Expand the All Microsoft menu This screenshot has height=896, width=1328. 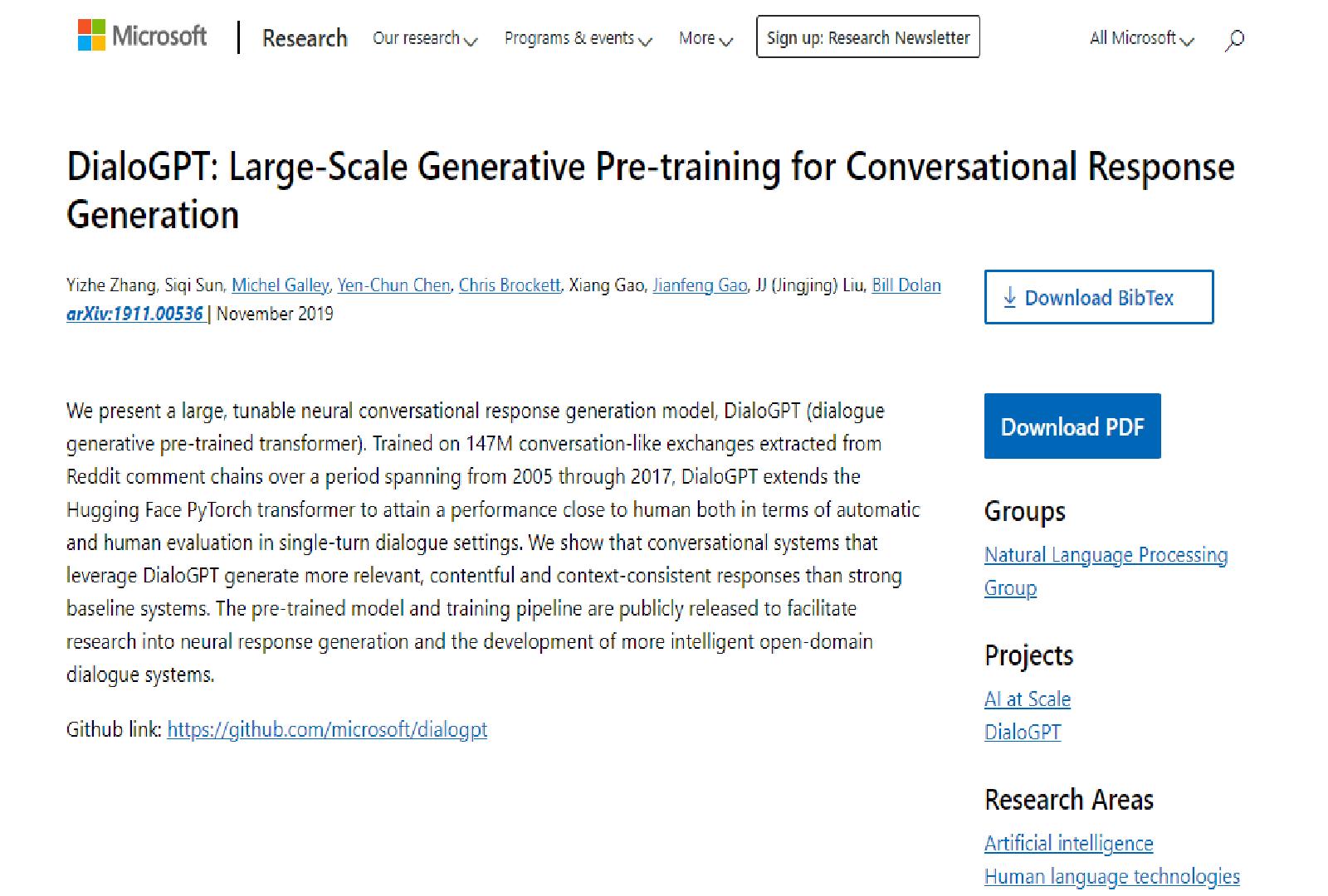1141,38
